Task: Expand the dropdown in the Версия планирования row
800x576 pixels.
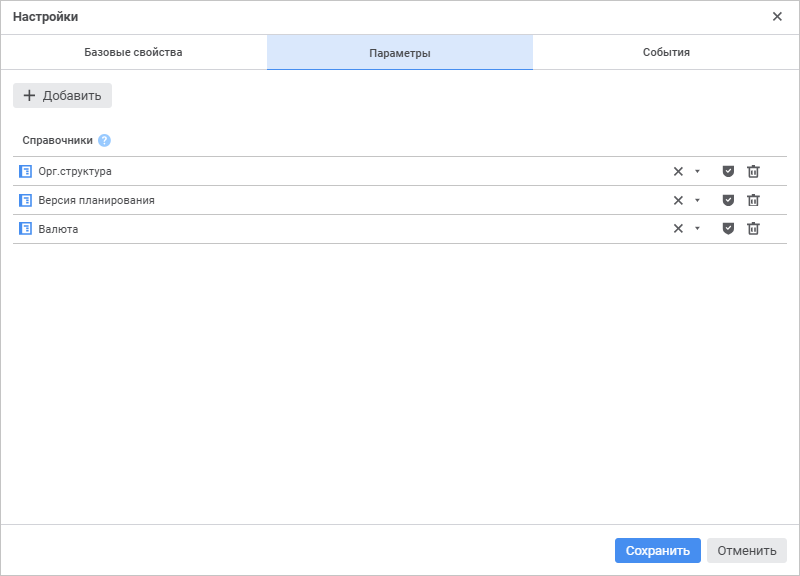Action: pyautogui.click(x=697, y=200)
